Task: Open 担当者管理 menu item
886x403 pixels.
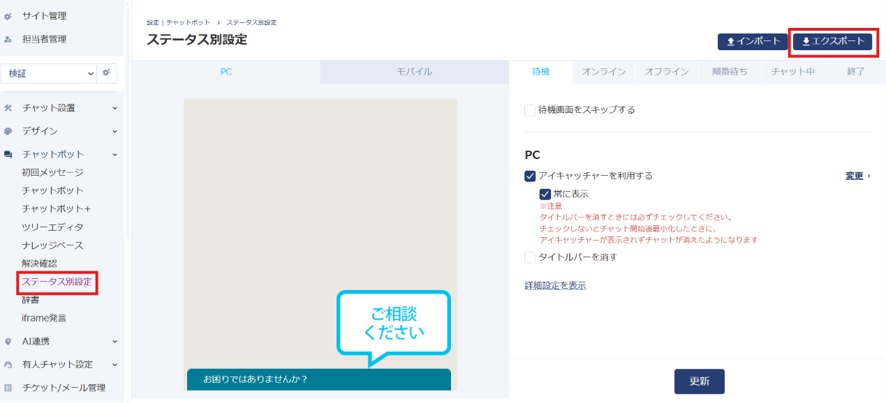Action: pyautogui.click(x=45, y=40)
